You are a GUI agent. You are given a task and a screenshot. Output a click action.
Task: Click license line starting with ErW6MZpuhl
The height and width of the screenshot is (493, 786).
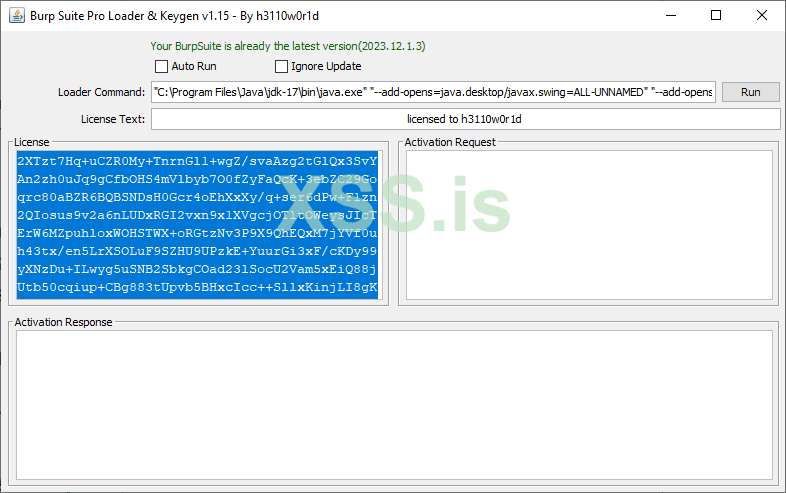[197, 233]
